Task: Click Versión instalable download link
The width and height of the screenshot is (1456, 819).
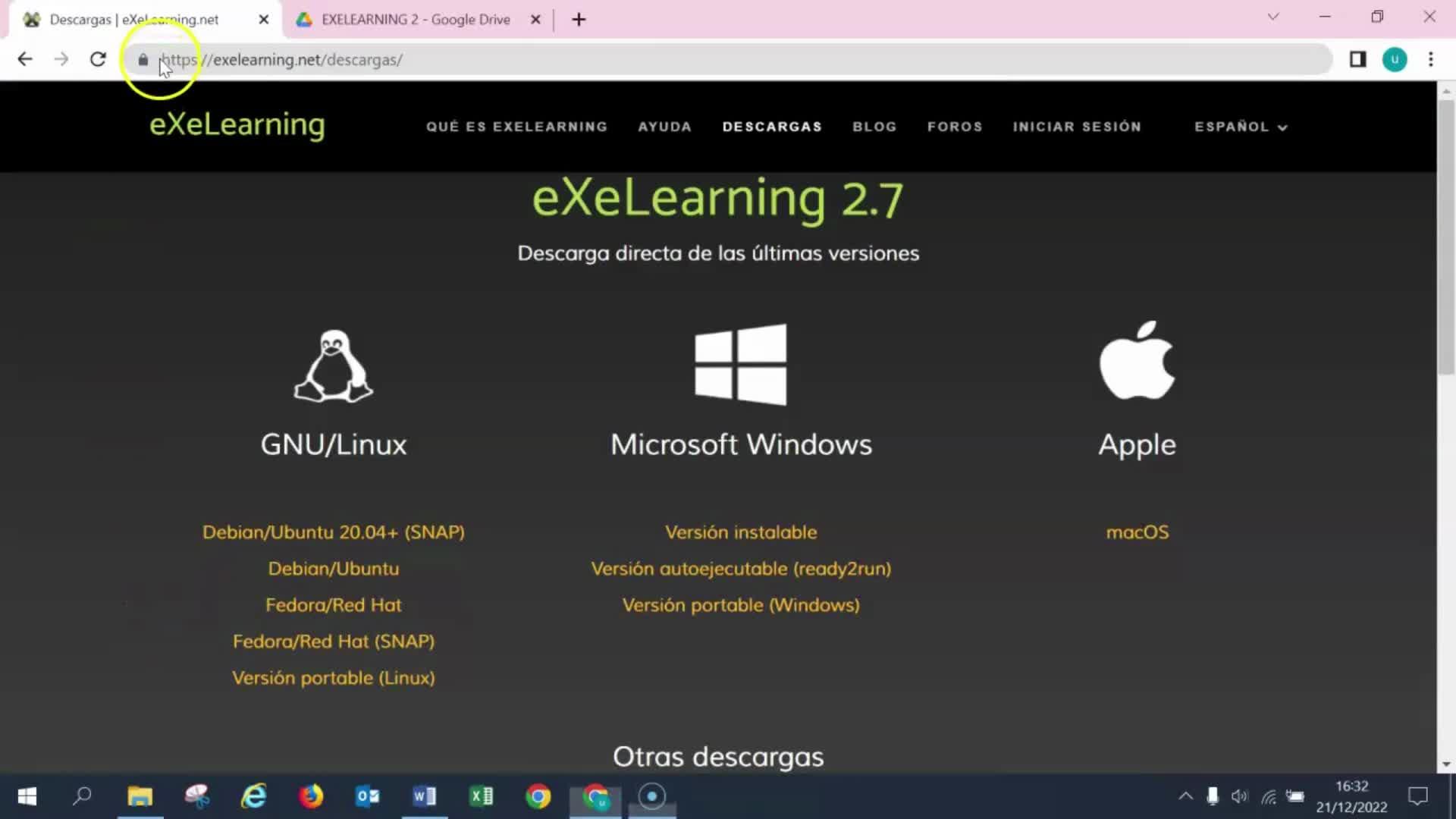Action: 740,532
